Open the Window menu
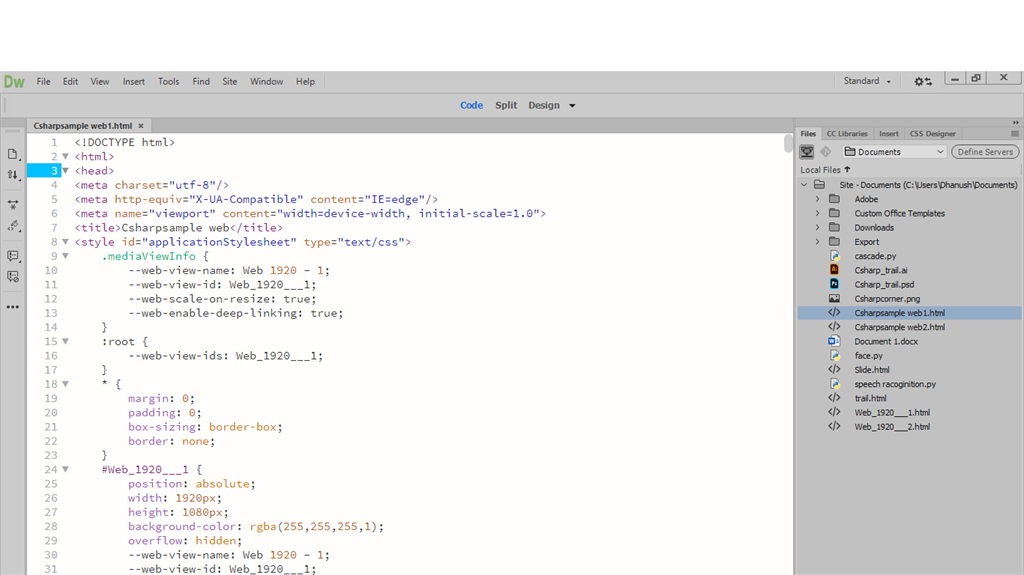This screenshot has width=1024, height=575. point(266,82)
